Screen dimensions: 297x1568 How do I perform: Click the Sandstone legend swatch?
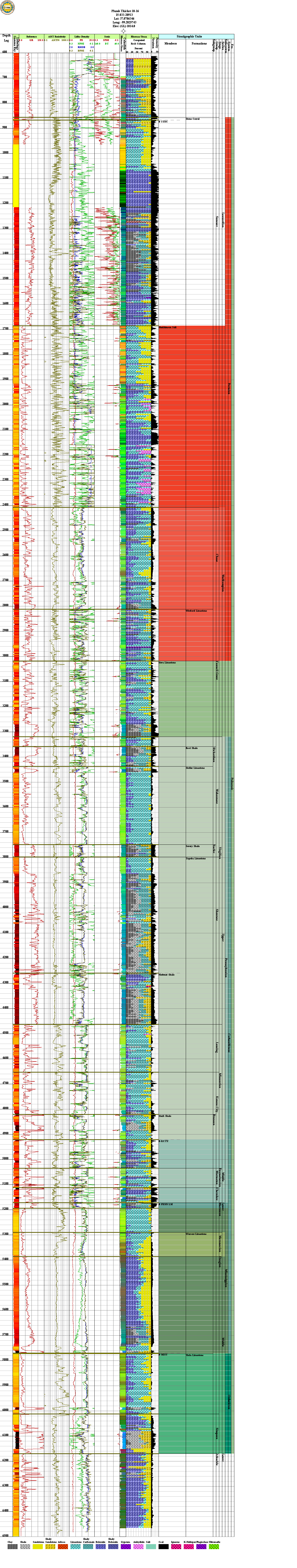38,1546
